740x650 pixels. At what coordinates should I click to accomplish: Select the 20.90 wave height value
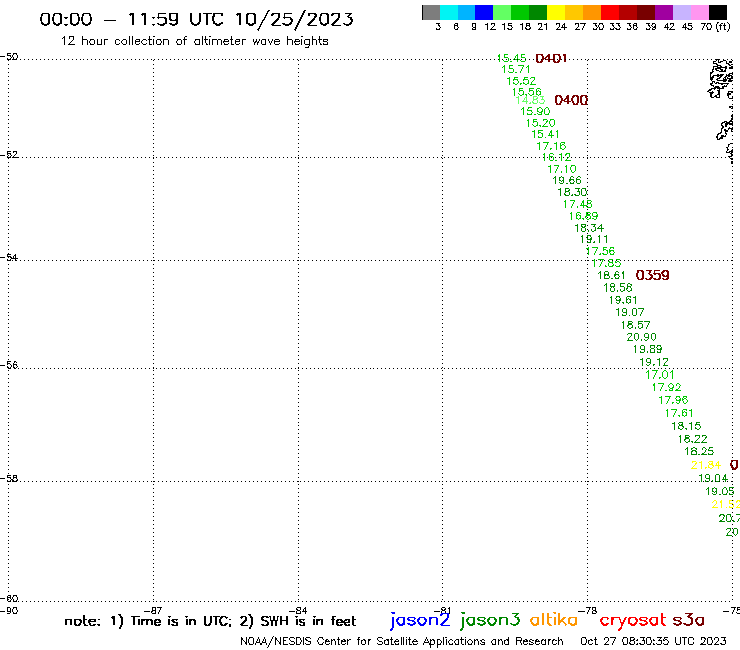[641, 337]
